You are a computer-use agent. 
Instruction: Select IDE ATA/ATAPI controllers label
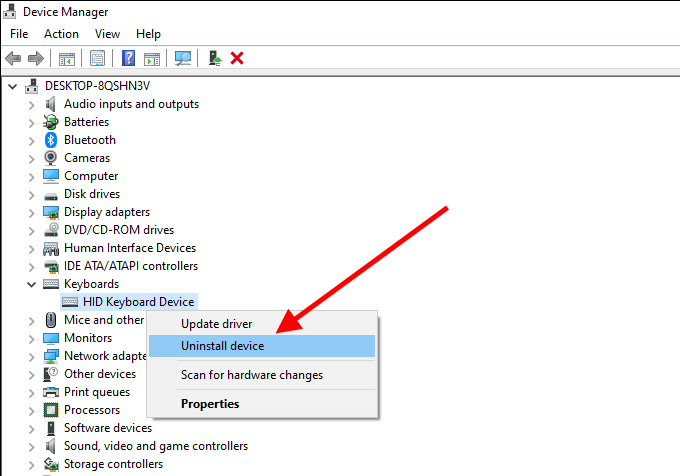click(131, 266)
